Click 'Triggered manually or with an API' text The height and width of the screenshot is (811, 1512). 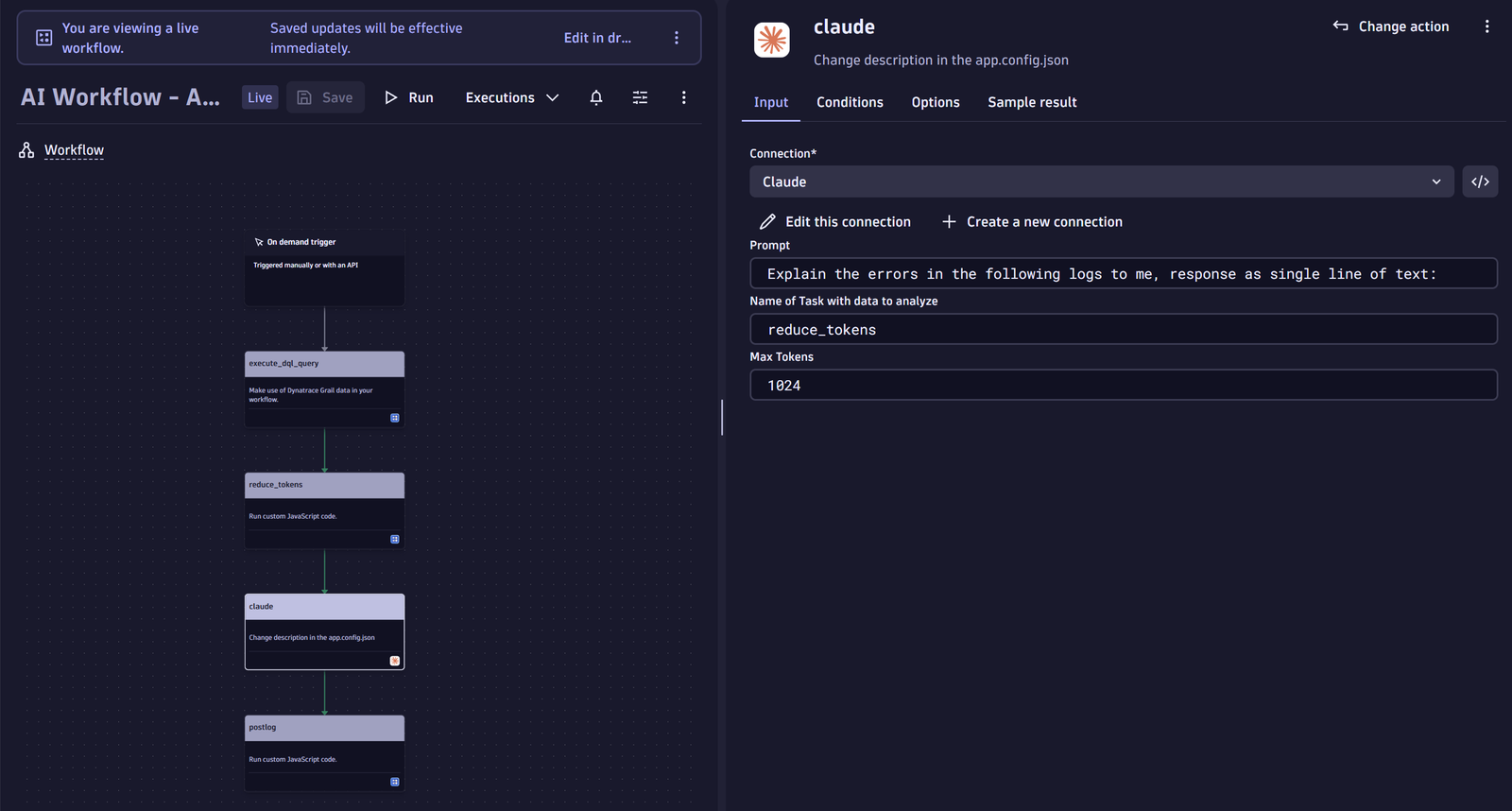pyautogui.click(x=305, y=266)
